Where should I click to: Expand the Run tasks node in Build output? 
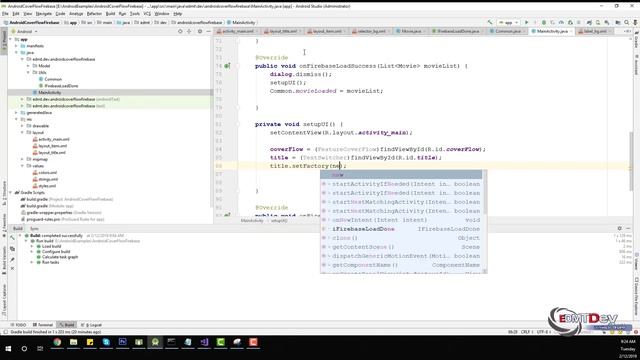[32, 262]
